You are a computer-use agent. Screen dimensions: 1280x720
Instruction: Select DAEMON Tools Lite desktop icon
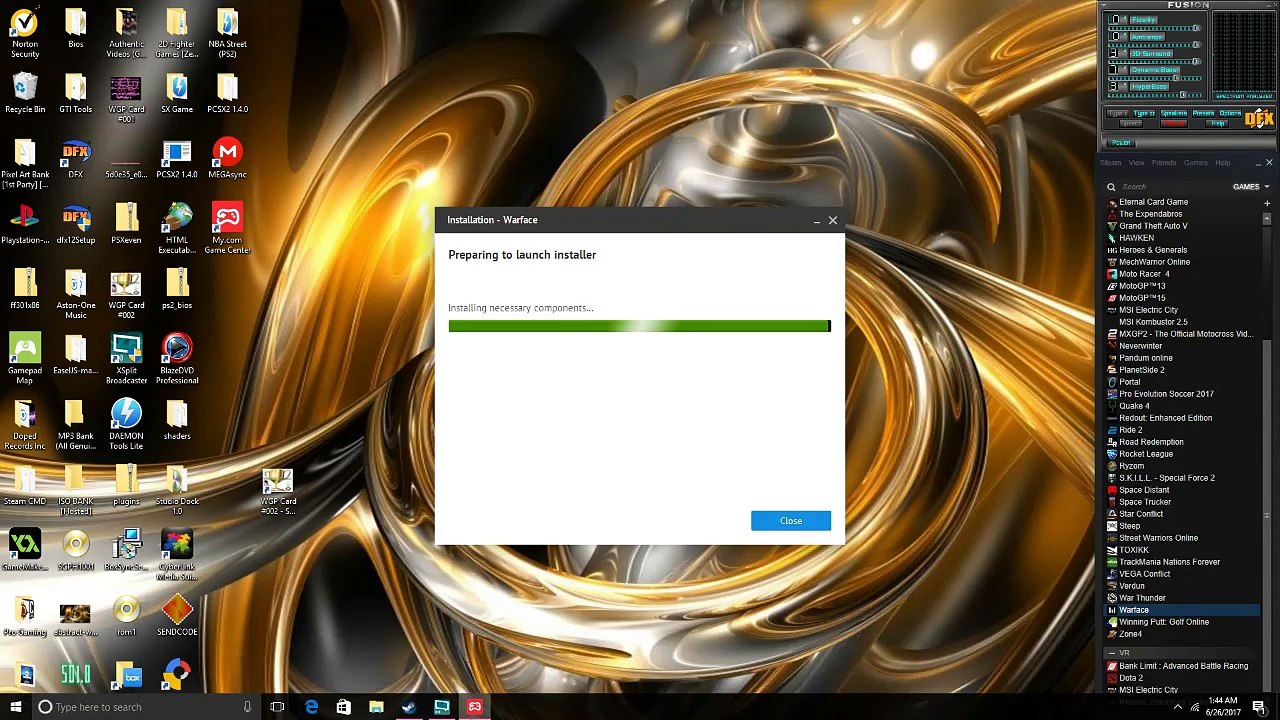[x=126, y=425]
